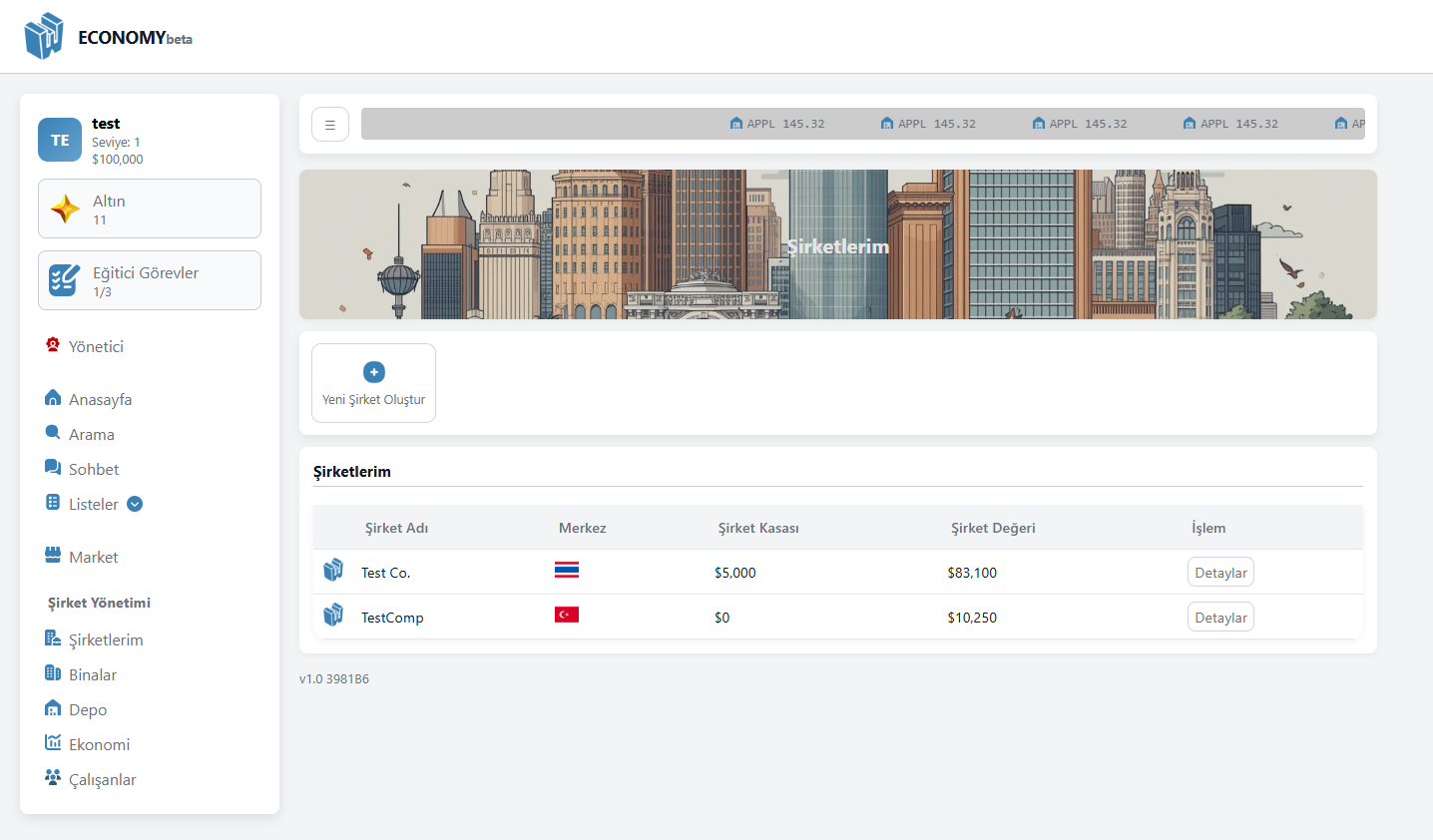
Task: Click the Thailand flag for Test Co.
Action: point(567,571)
